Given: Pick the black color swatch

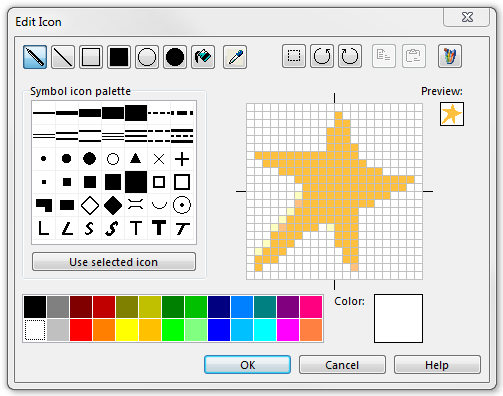Looking at the screenshot, I should pyautogui.click(x=35, y=307).
